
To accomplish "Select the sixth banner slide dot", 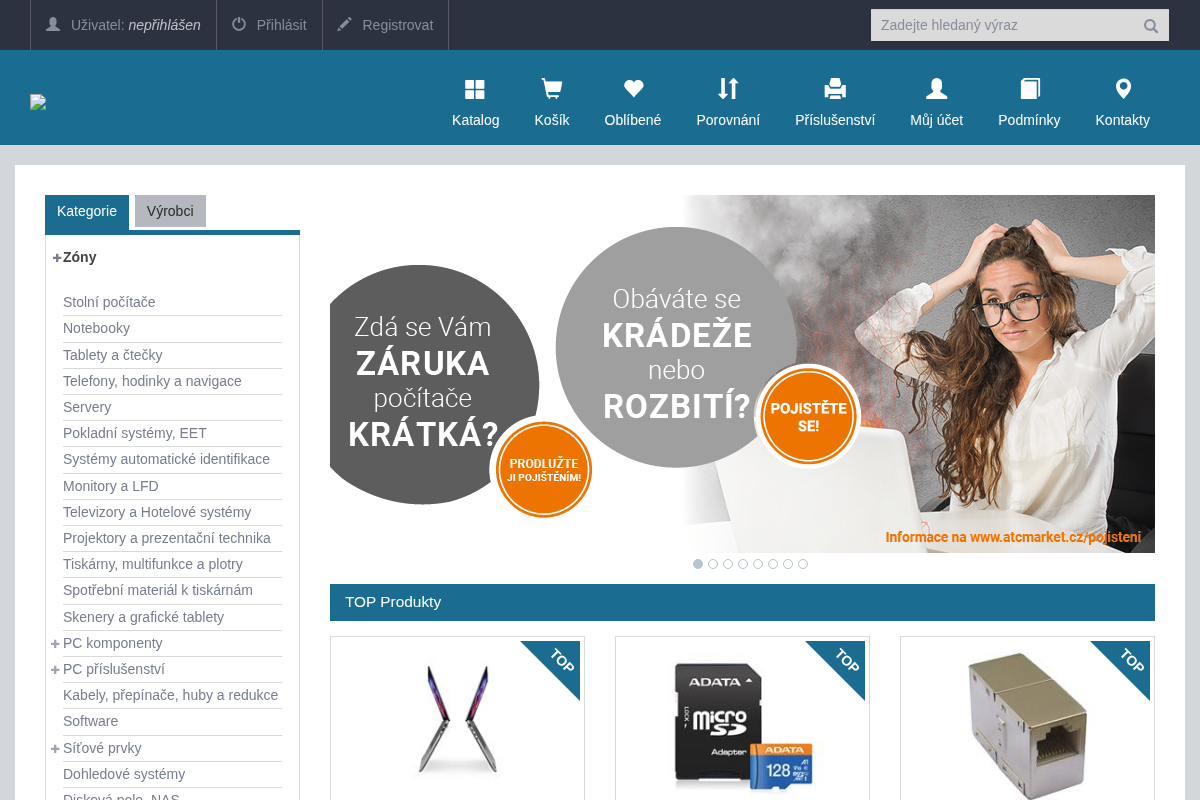I will (773, 564).
